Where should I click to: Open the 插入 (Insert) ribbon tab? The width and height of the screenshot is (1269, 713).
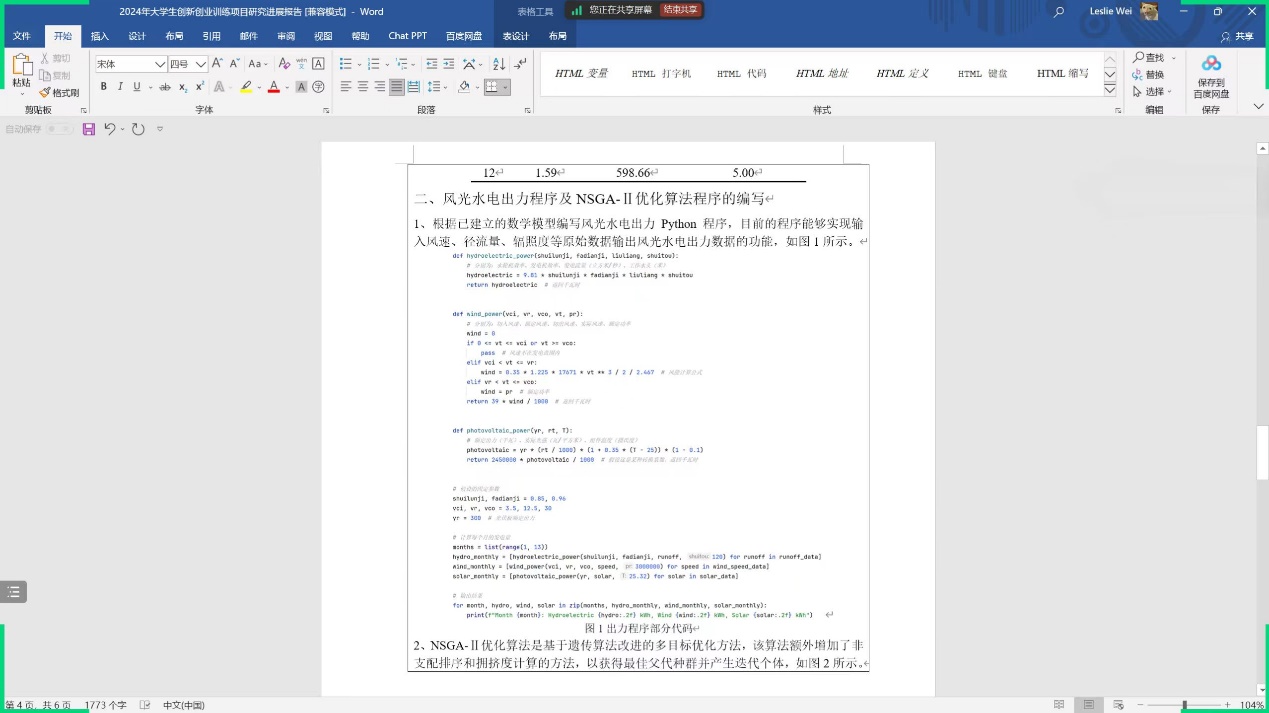click(100, 36)
